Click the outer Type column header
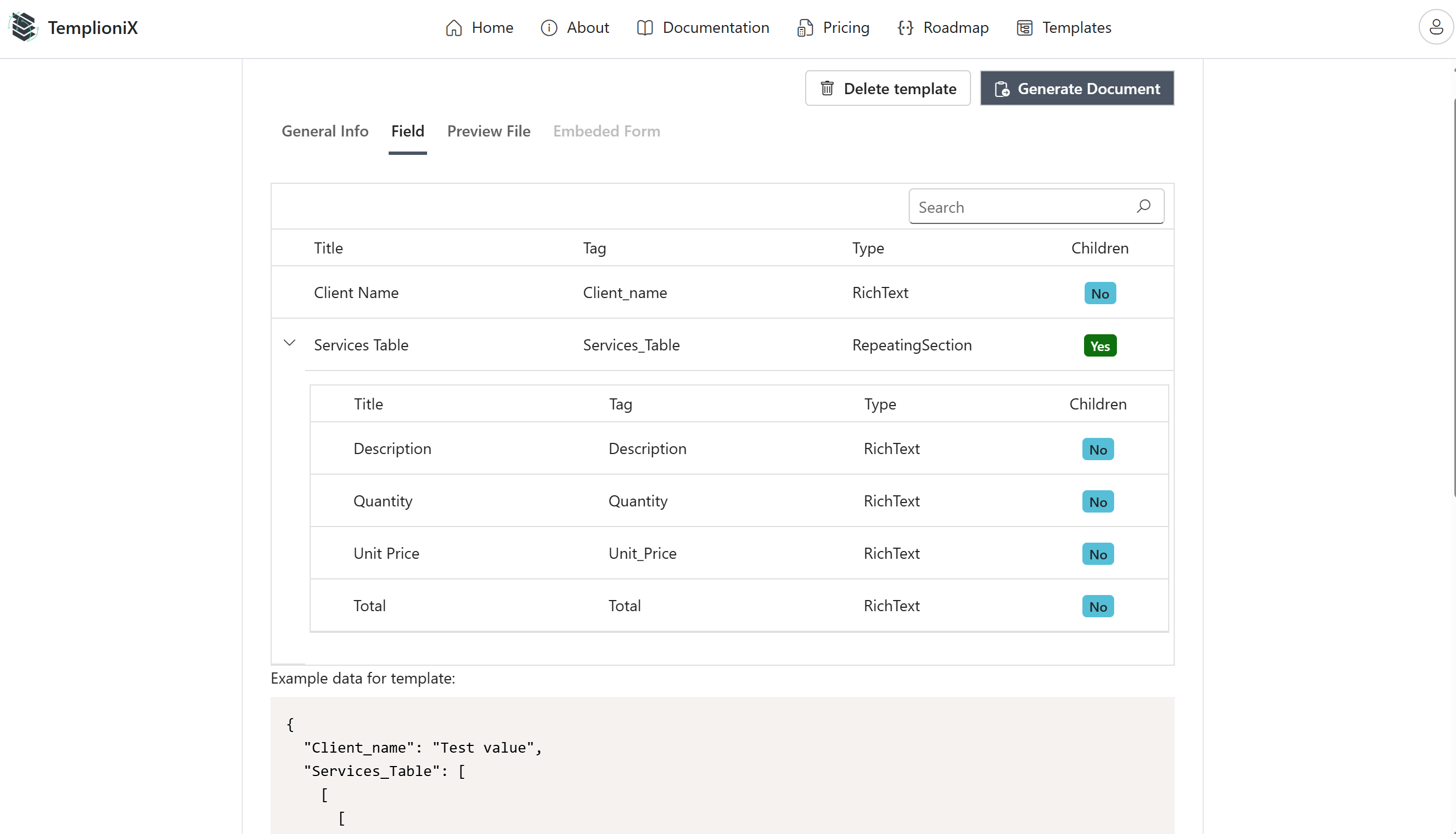The image size is (1456, 834). tap(867, 248)
